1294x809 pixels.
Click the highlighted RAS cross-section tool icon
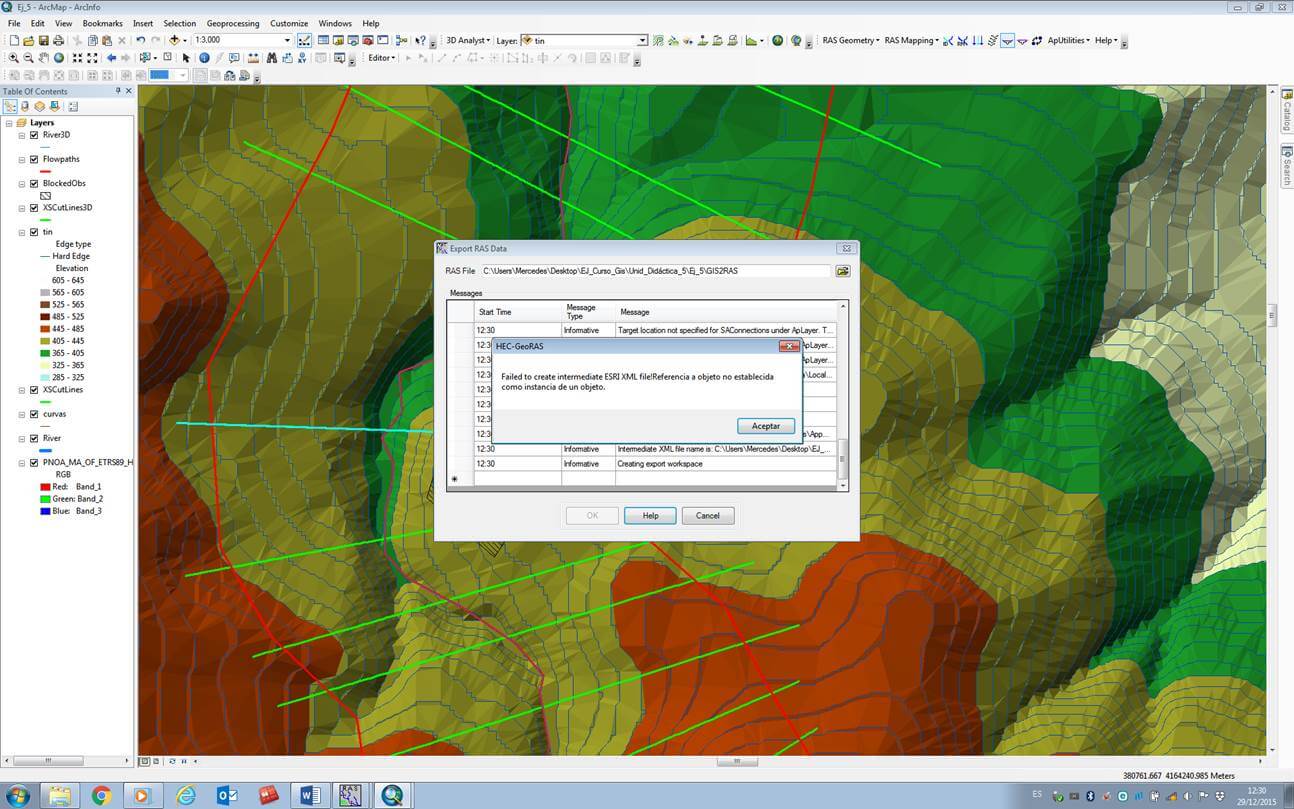point(1008,40)
